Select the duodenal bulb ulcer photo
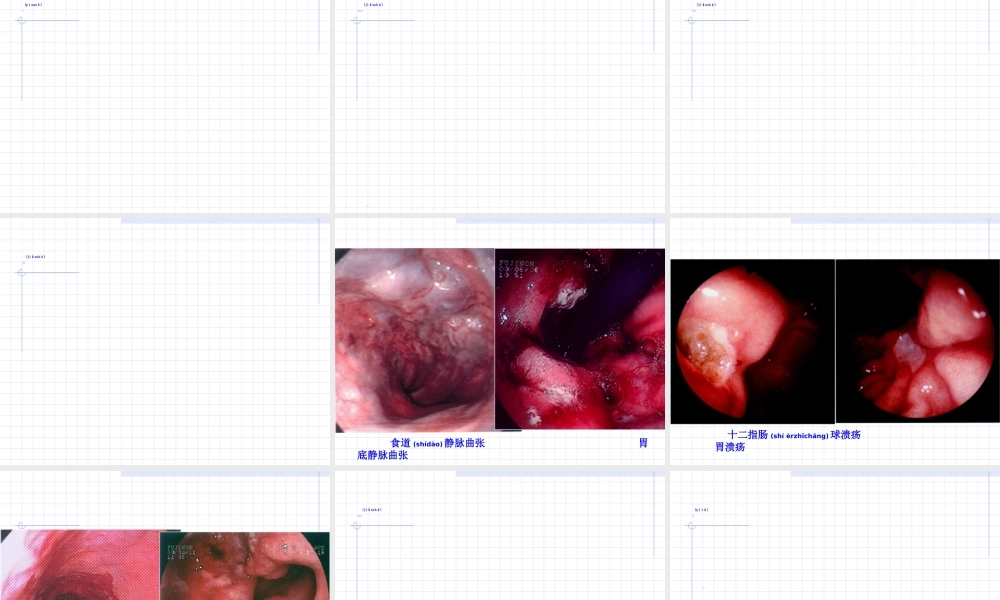This screenshot has height=600, width=1000. (x=752, y=341)
